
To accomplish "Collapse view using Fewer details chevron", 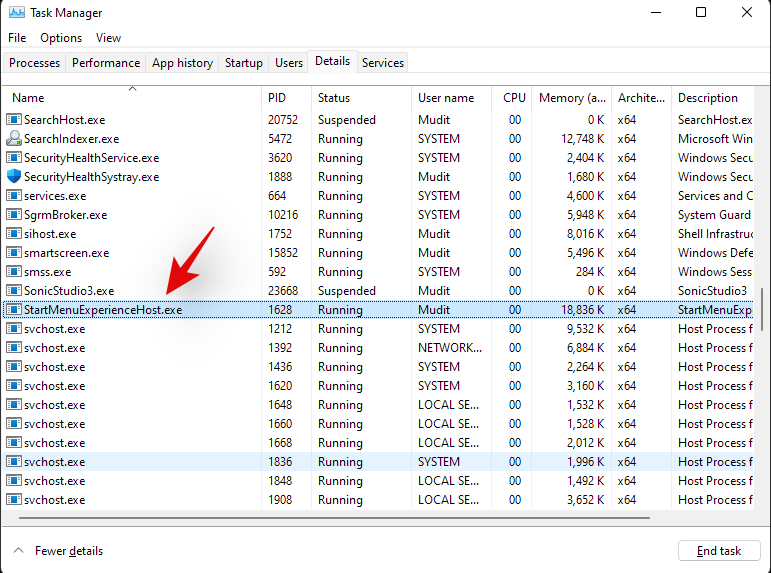I will click(x=19, y=551).
